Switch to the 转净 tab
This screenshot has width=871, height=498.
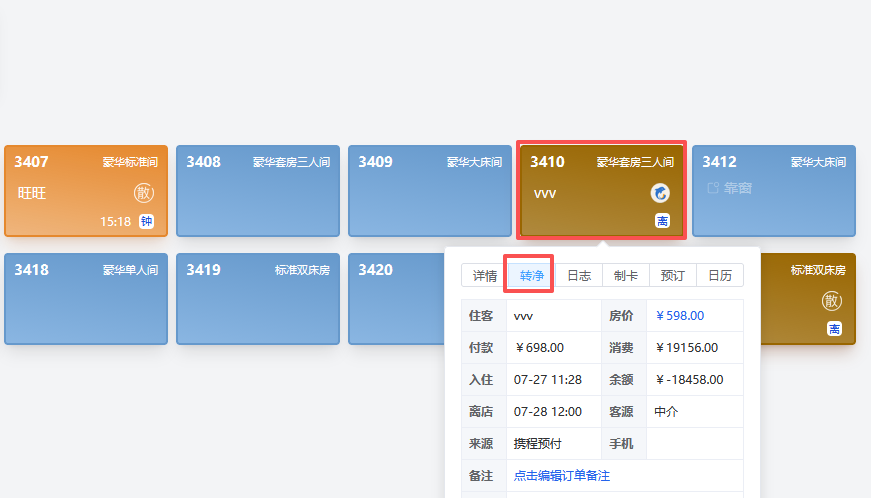[x=532, y=275]
